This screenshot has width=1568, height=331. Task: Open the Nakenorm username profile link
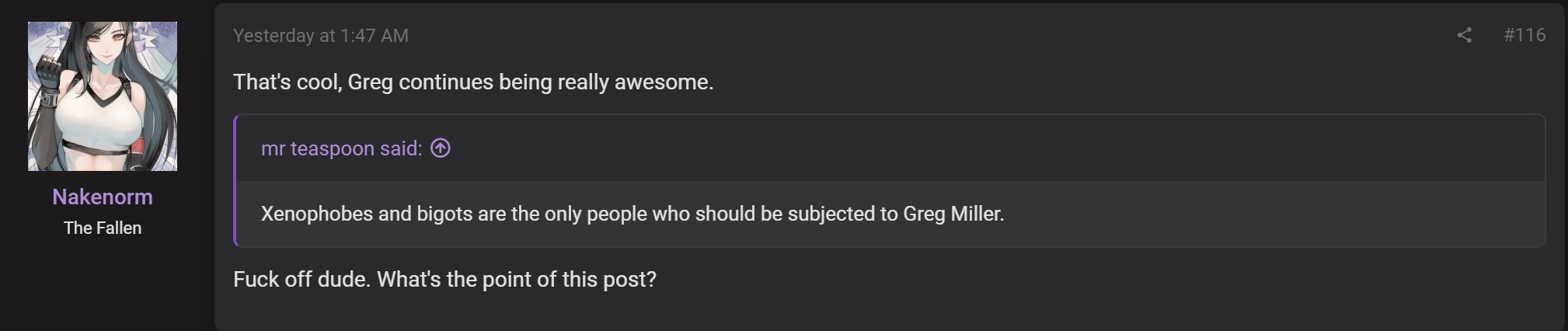[x=103, y=197]
